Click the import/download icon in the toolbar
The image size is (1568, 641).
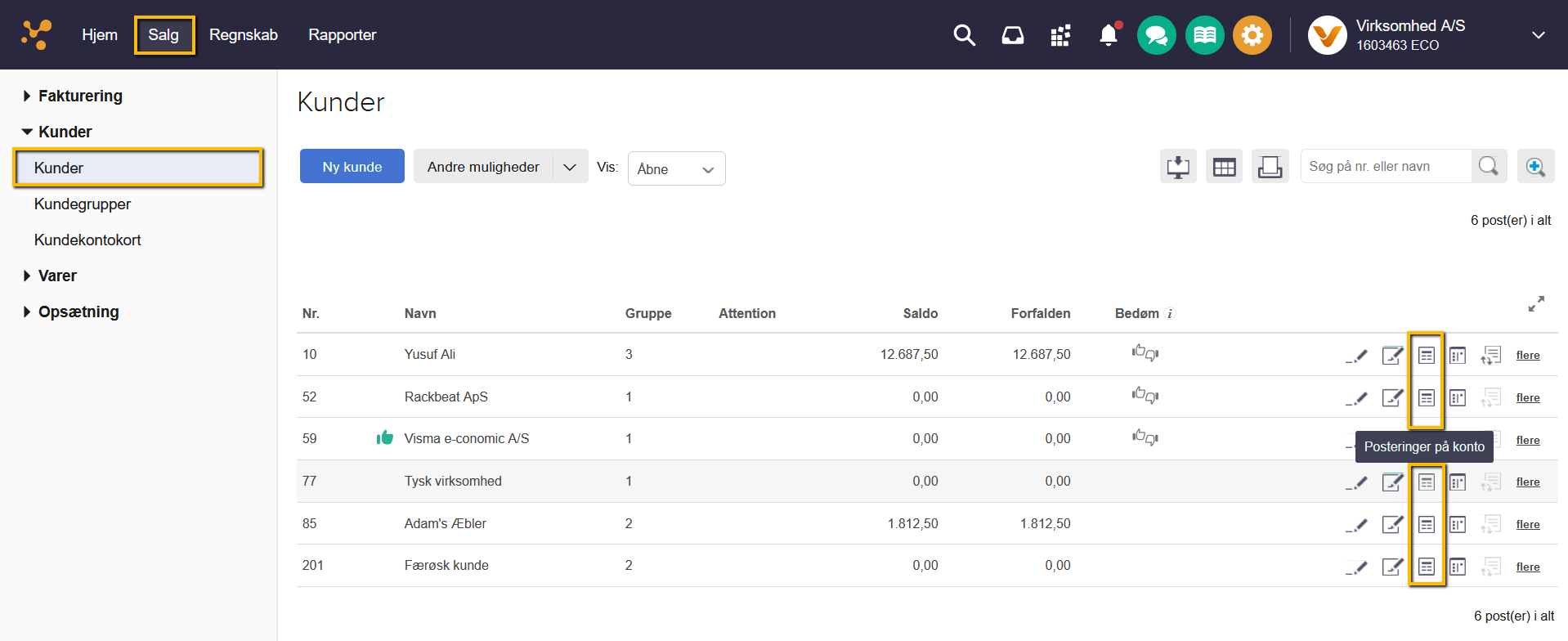(x=1178, y=167)
